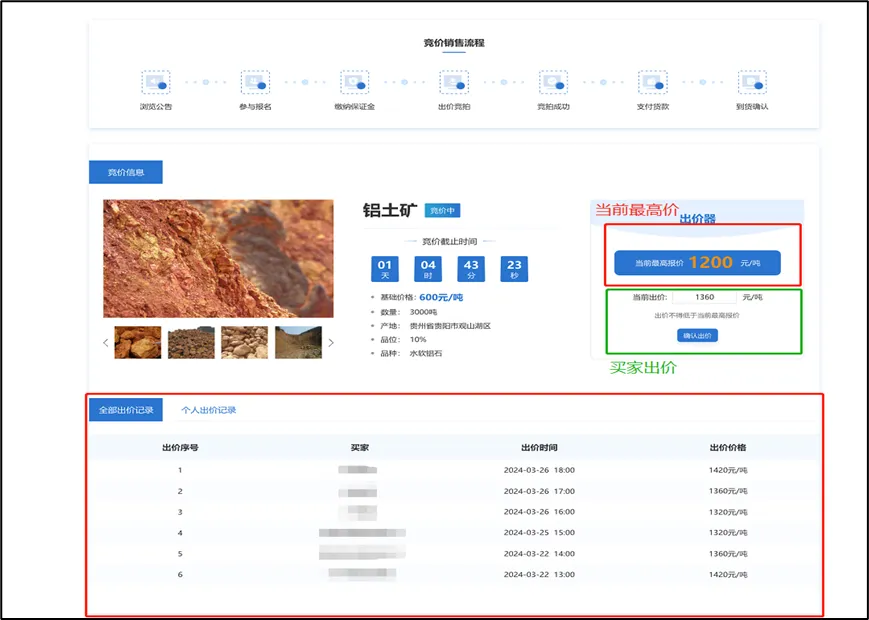Click row 1 price 1420元/吨
The image size is (869, 620).
tap(728, 470)
